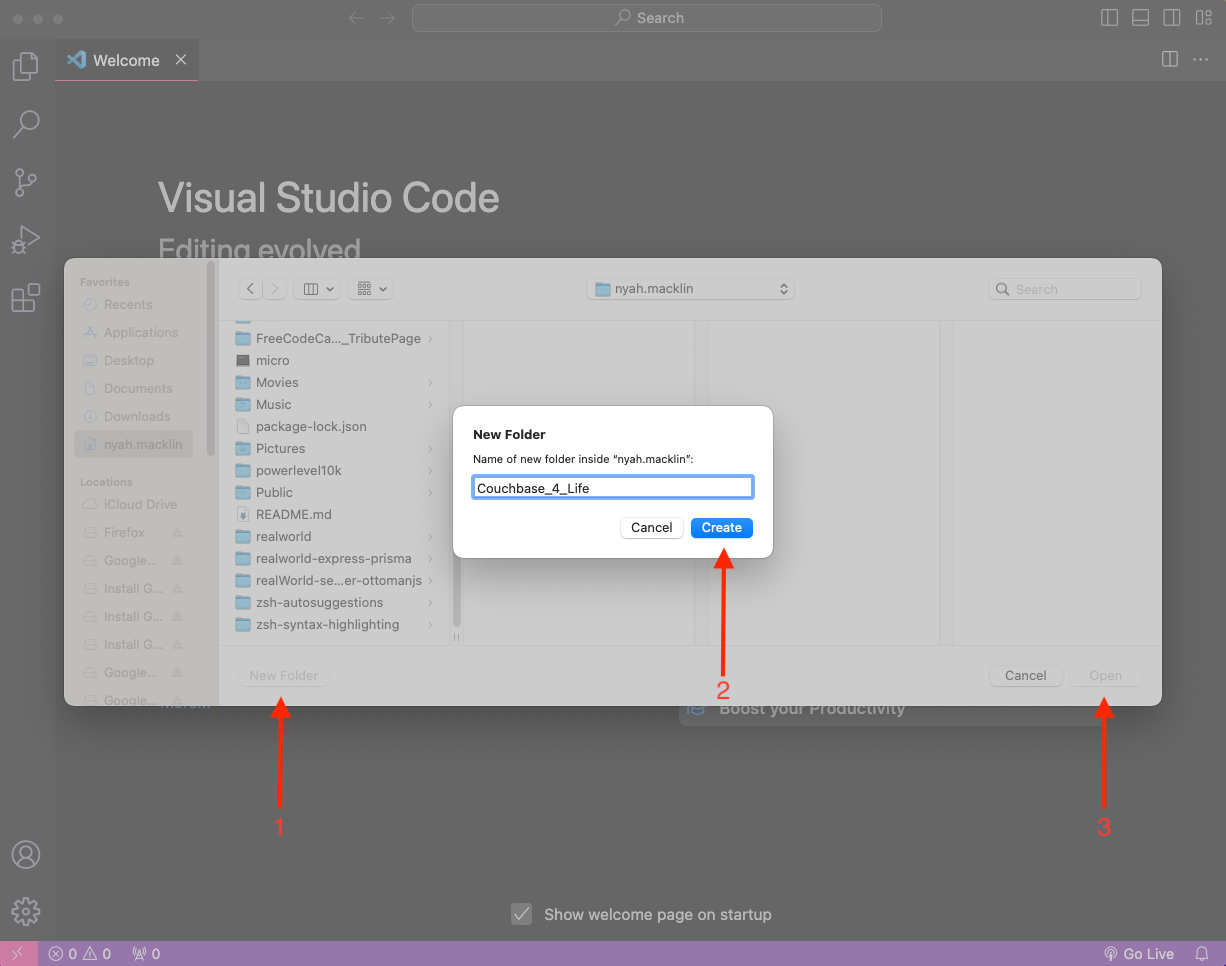The width and height of the screenshot is (1226, 966).
Task: Click the folder name text field
Action: click(612, 487)
